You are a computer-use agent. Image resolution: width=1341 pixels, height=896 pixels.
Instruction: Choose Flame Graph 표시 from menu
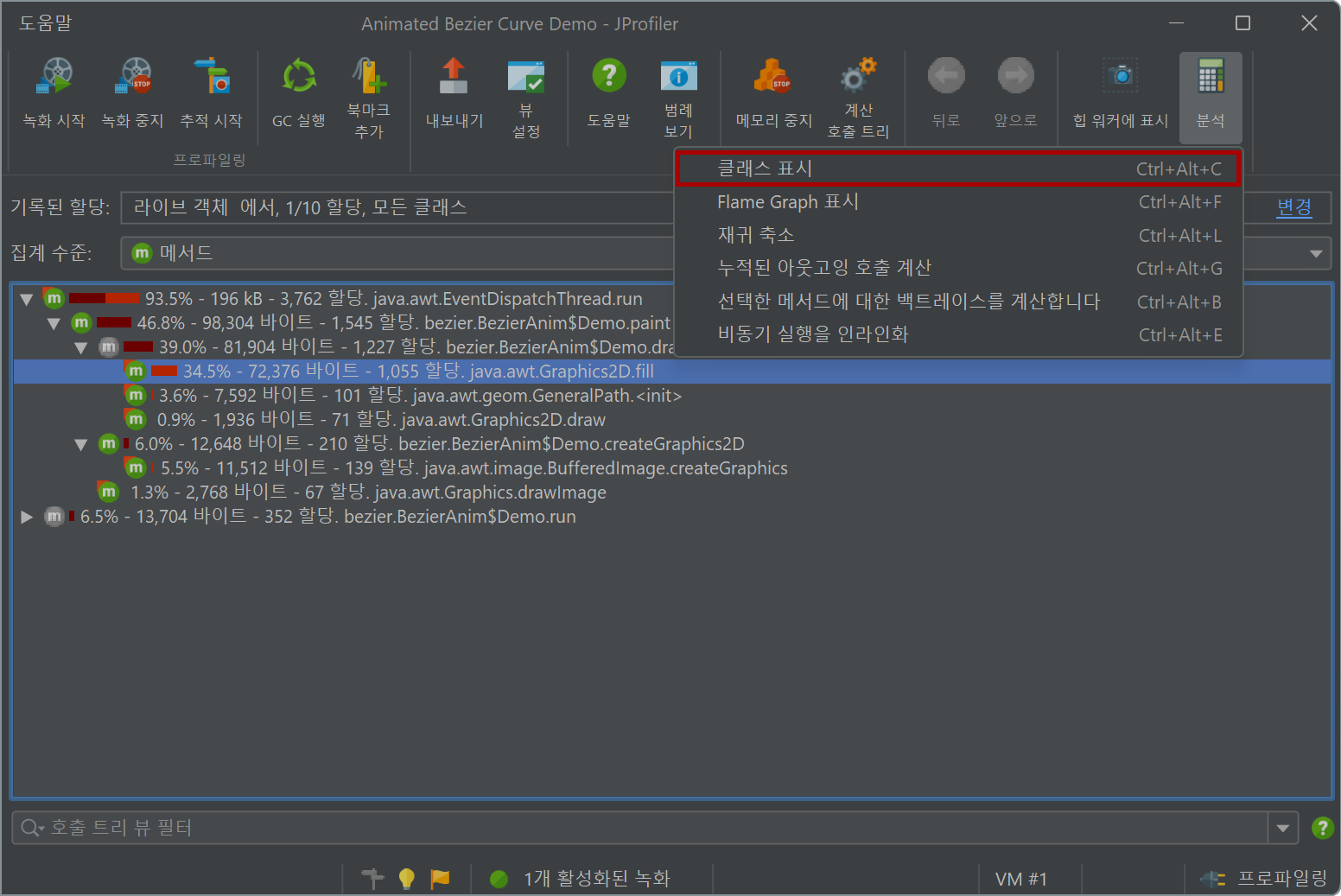[958, 202]
